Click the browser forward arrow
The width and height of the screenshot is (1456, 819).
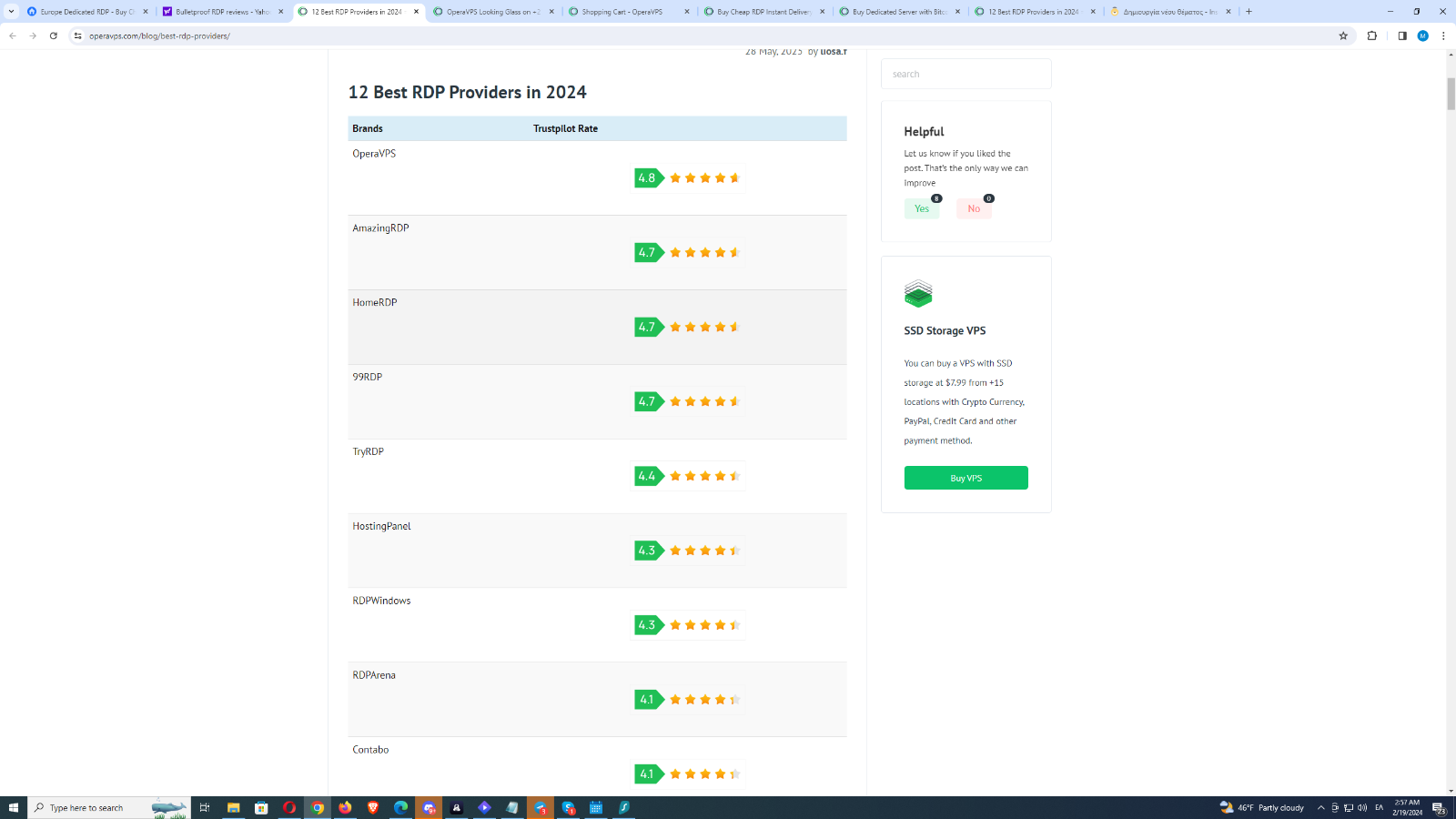click(x=33, y=35)
